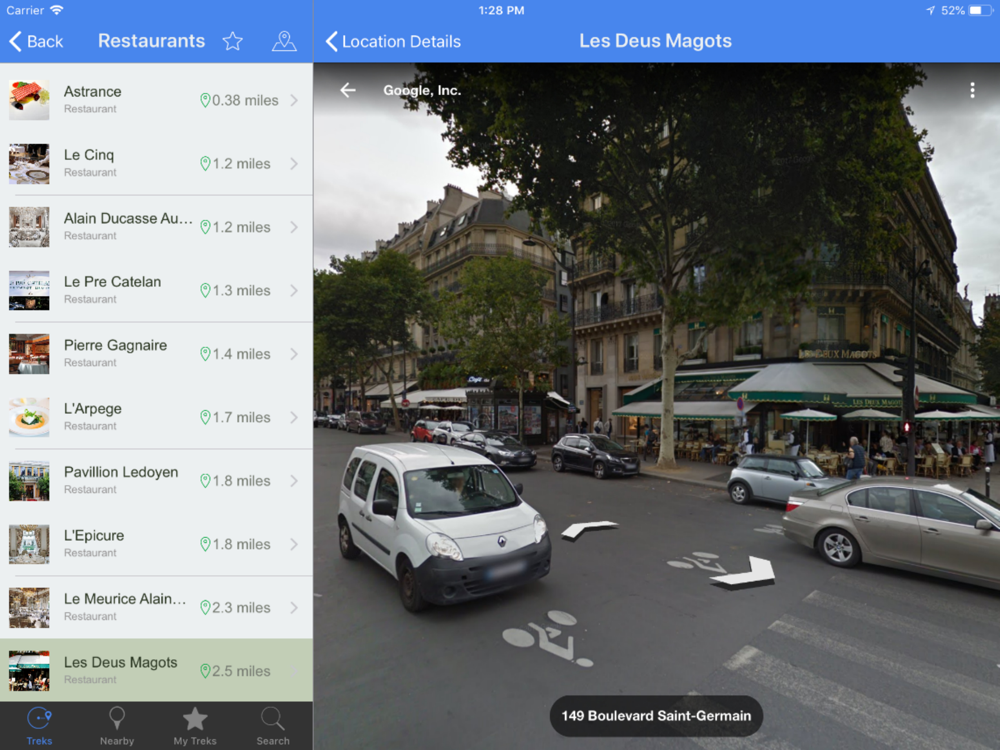Screen dimensions: 1000x750
Task: Expand the L'Arpege row chevron
Action: click(x=294, y=418)
